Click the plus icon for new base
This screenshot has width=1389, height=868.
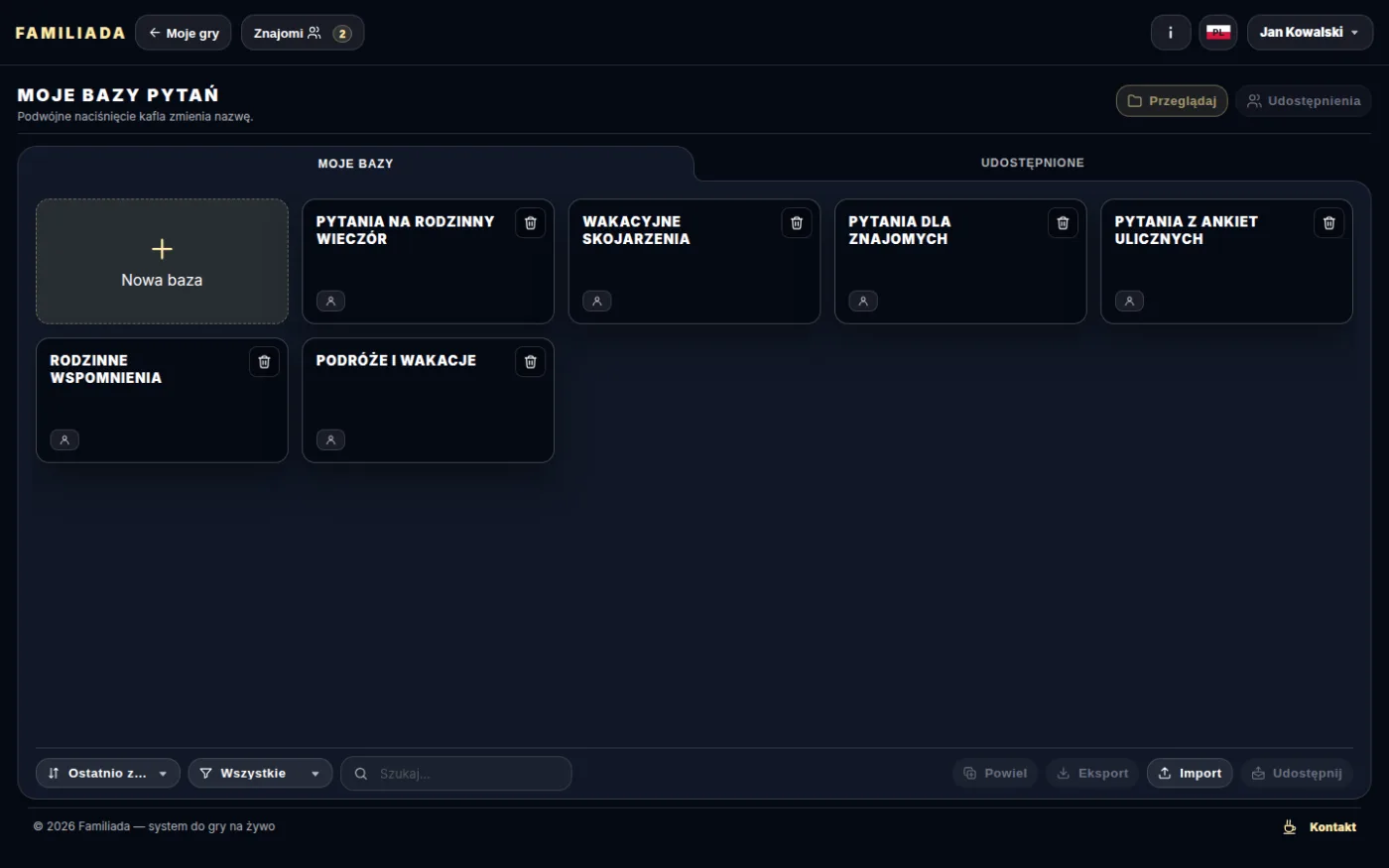pos(162,249)
